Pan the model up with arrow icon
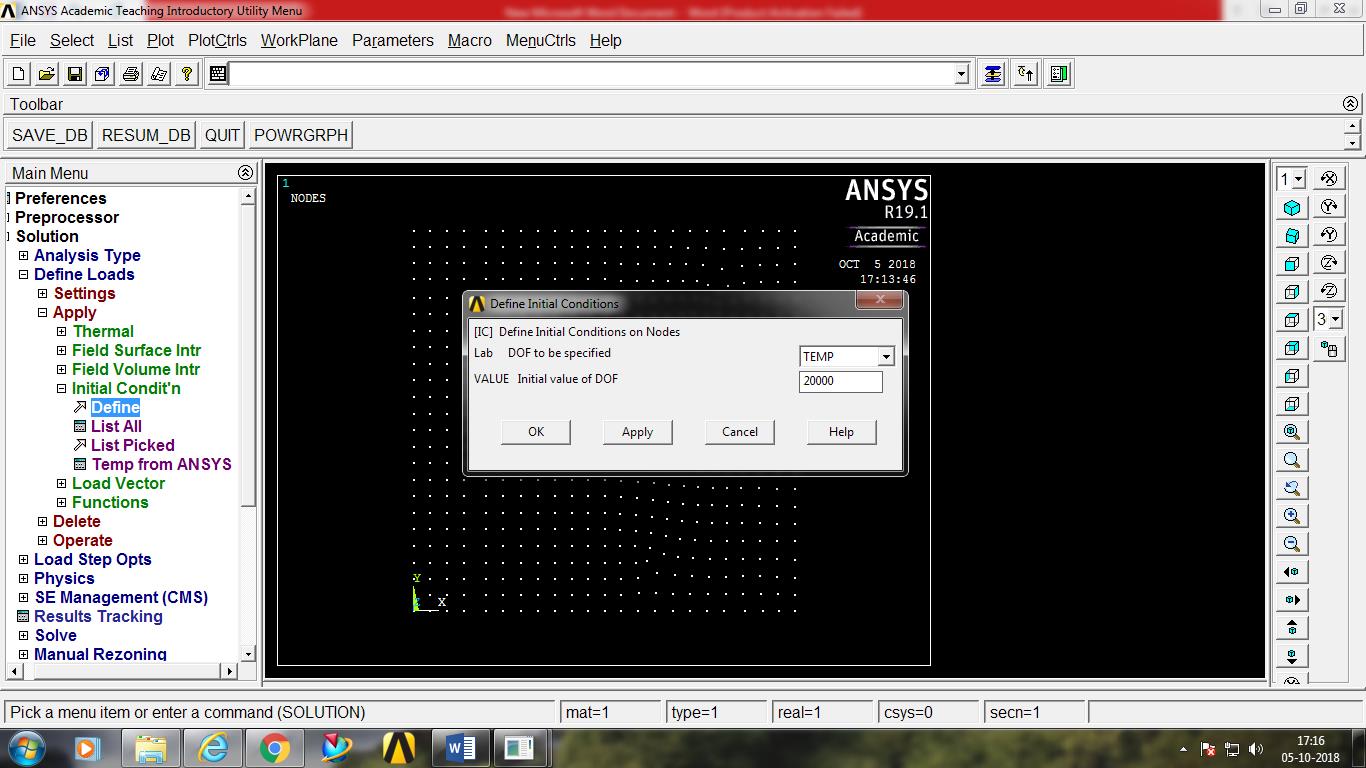This screenshot has height=768, width=1366. pos(1291,627)
